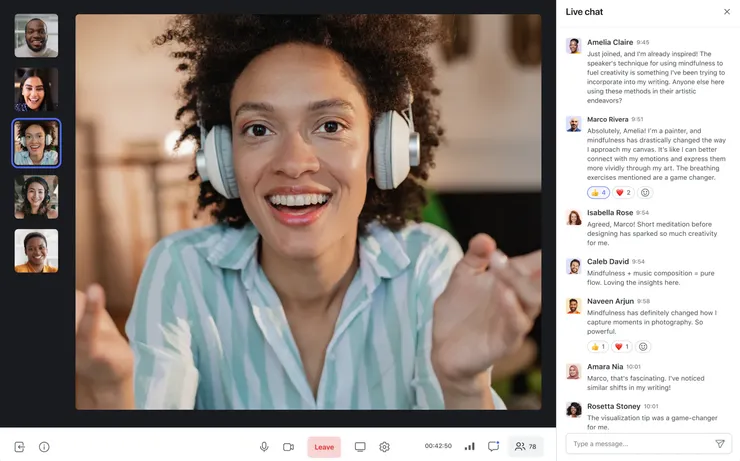Click thumbs up reaction on Marco Rivera's message
Viewport: 740px width, 461px height.
(x=598, y=193)
